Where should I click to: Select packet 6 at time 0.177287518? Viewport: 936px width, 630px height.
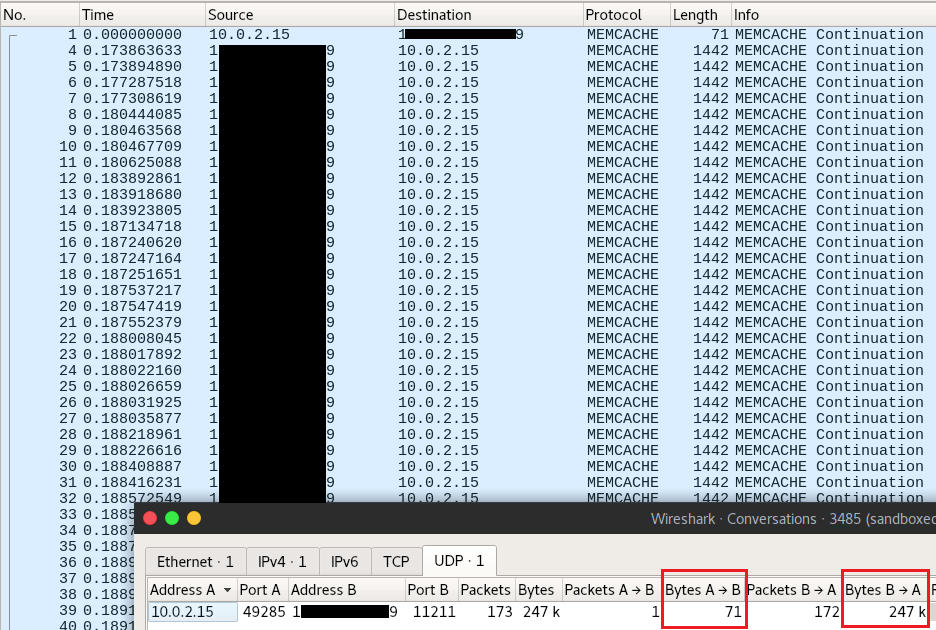pyautogui.click(x=468, y=82)
